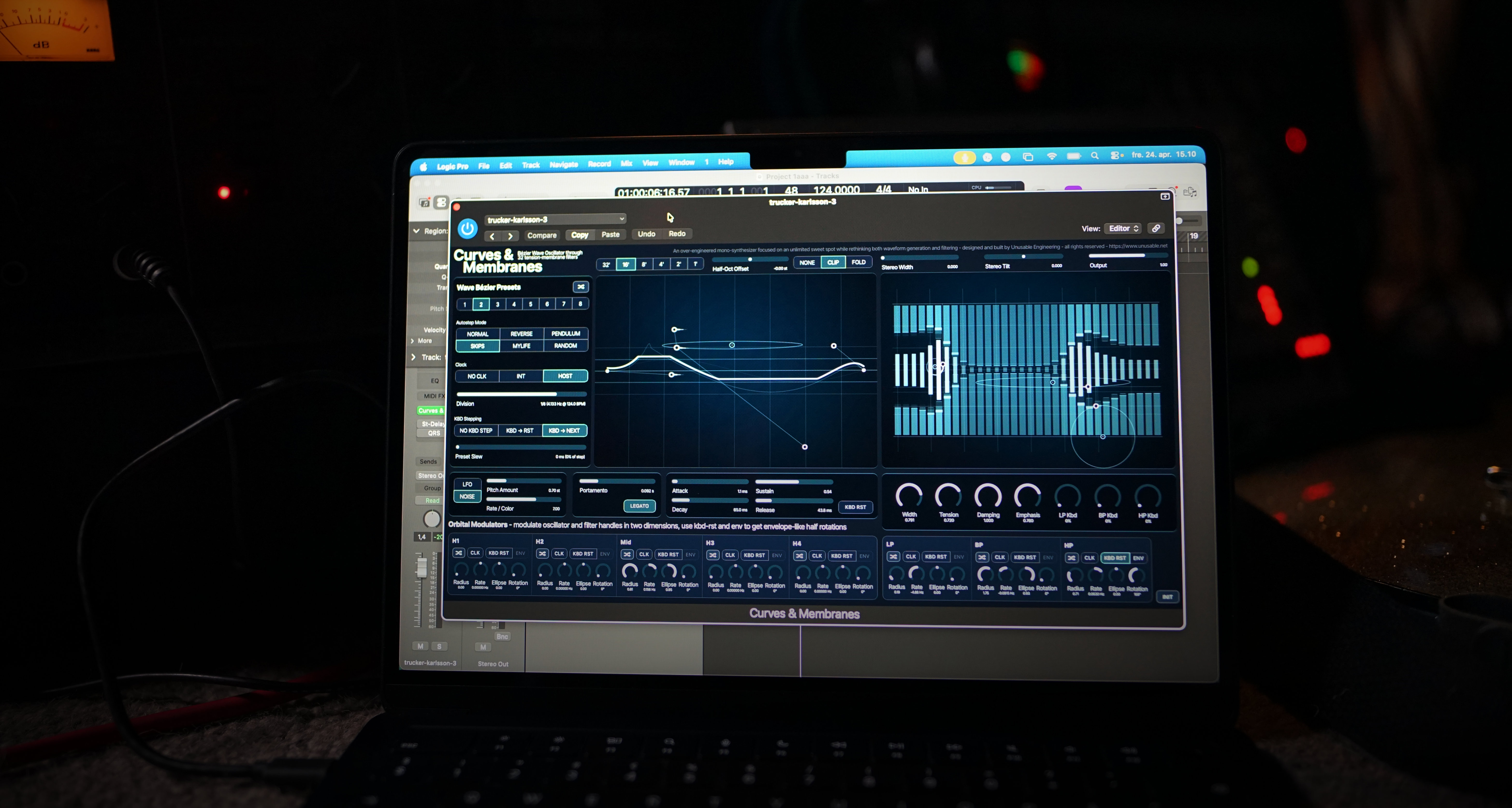Switch modulation source to LFO
The height and width of the screenshot is (808, 1512).
467,484
